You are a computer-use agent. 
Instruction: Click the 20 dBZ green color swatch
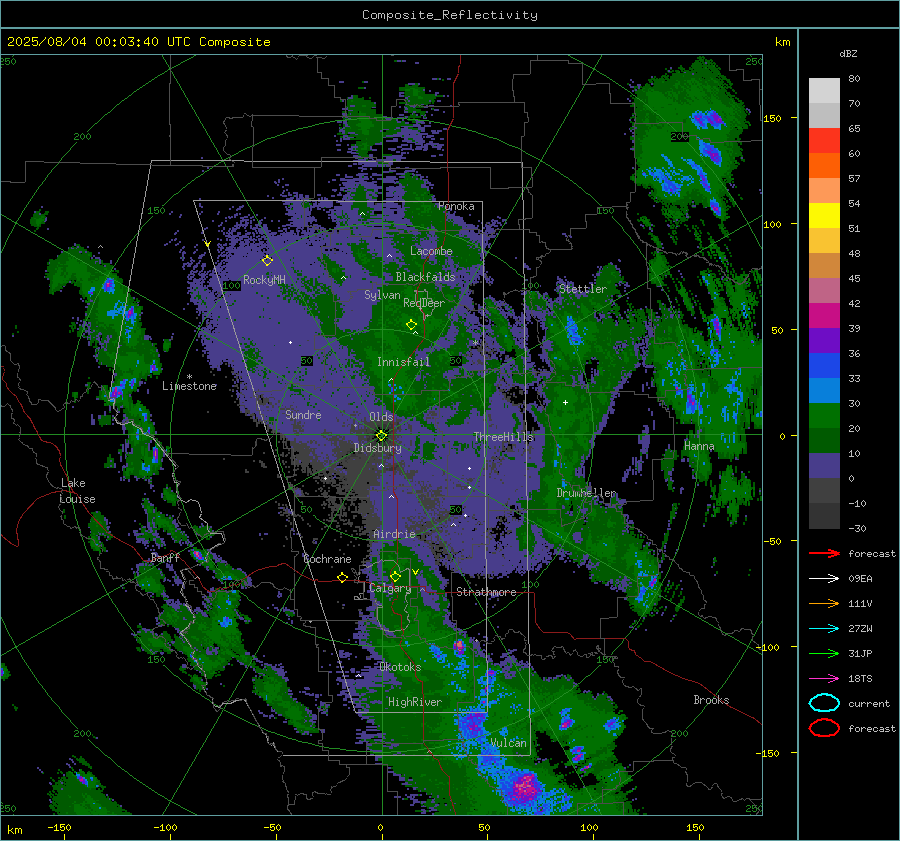824,440
